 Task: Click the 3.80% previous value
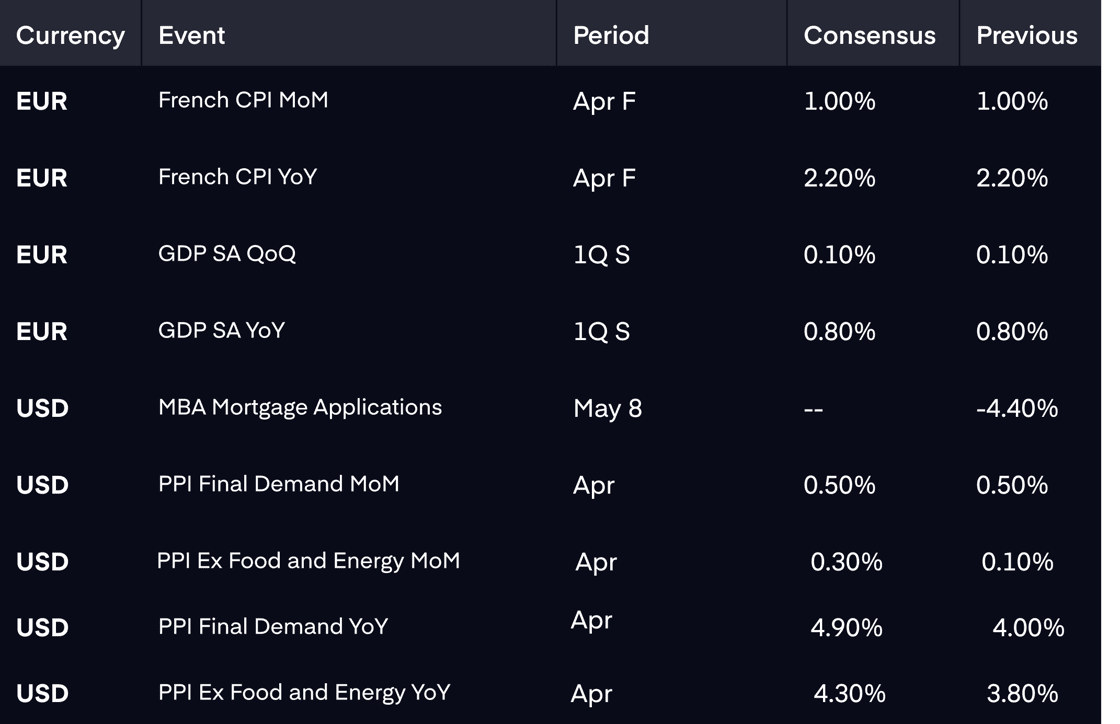(1022, 693)
